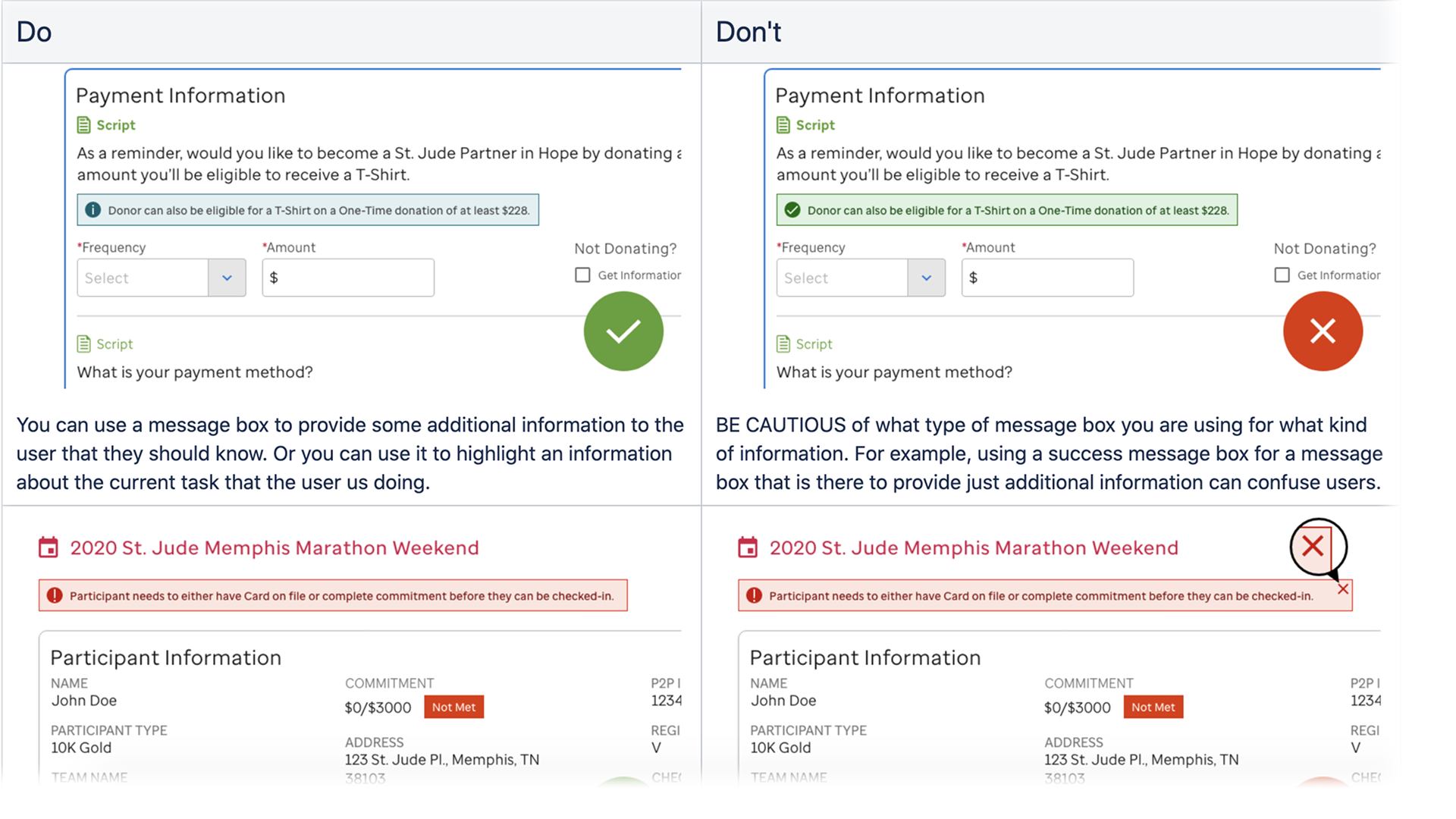Click the green checkmark circle icon
1456x819 pixels.
click(623, 331)
